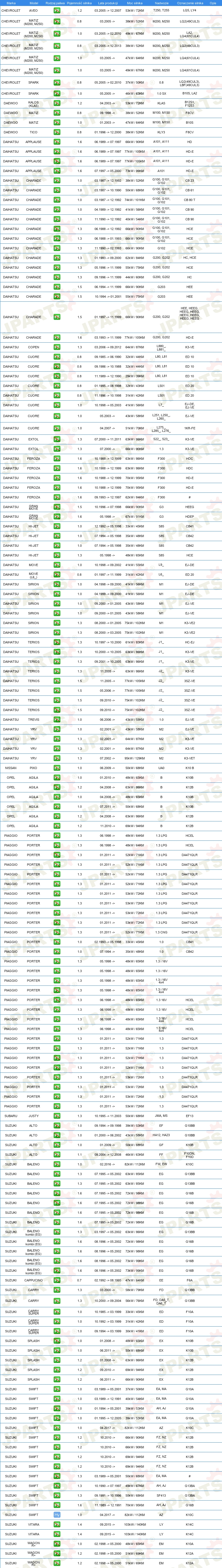Click the PIXO model cell
The height and width of the screenshot is (1568, 222).
[x=33, y=768]
